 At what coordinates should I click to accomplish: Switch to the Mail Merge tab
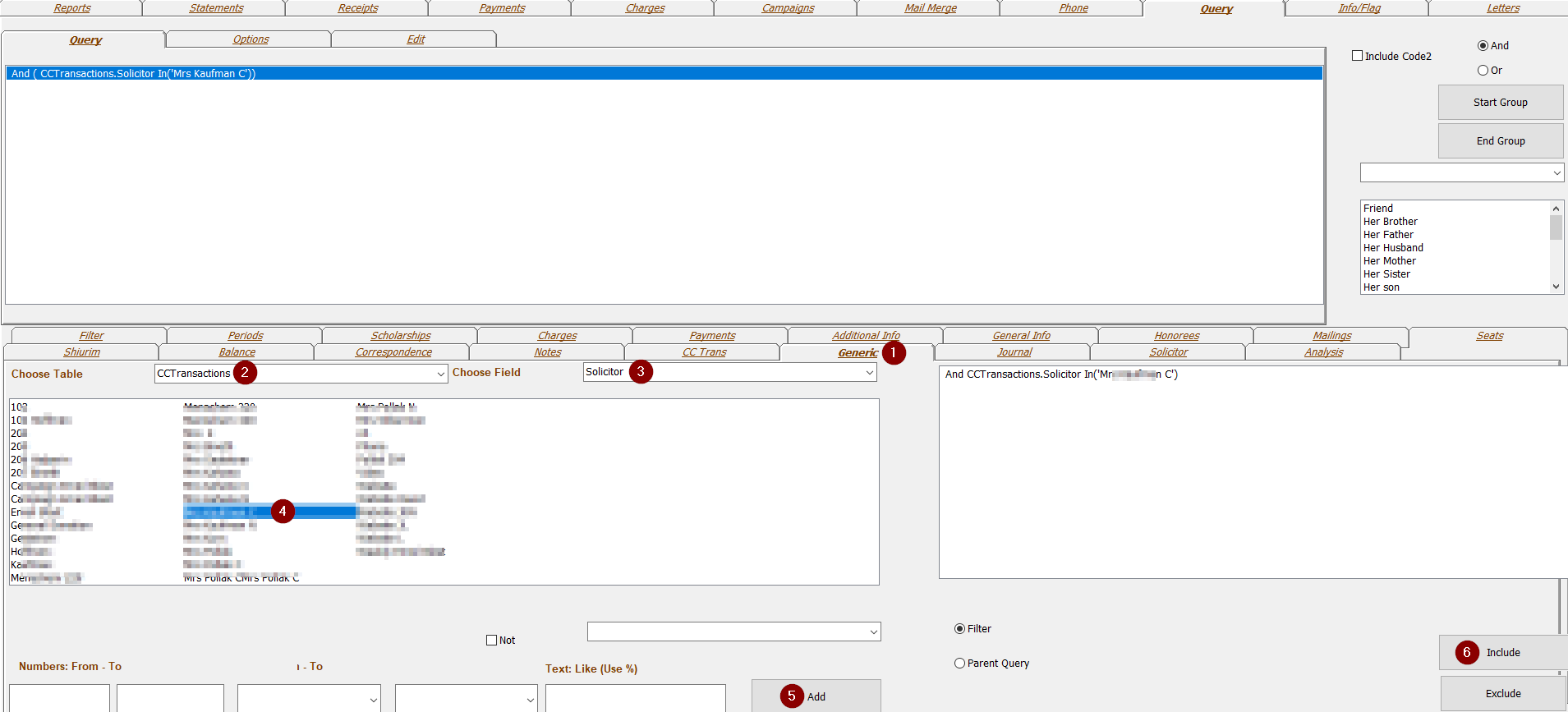click(x=930, y=8)
